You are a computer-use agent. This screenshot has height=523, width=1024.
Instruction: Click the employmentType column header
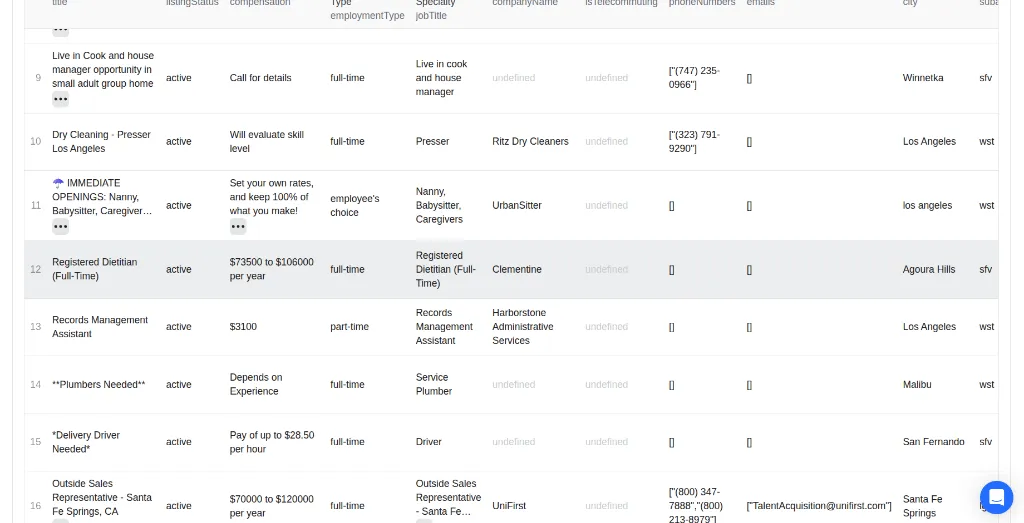[x=367, y=16]
